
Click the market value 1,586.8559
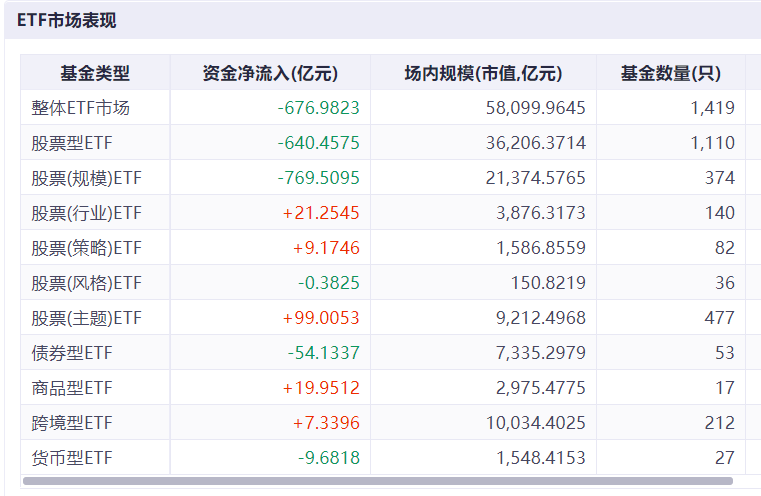click(541, 248)
